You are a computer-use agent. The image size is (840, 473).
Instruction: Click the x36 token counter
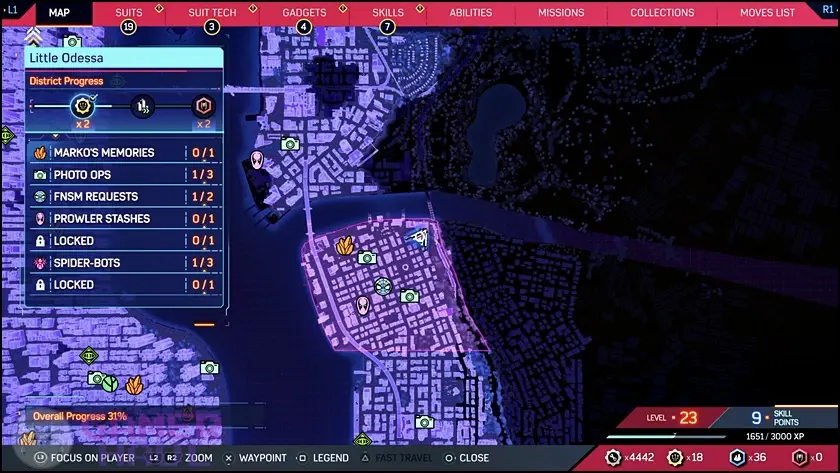click(x=748, y=457)
